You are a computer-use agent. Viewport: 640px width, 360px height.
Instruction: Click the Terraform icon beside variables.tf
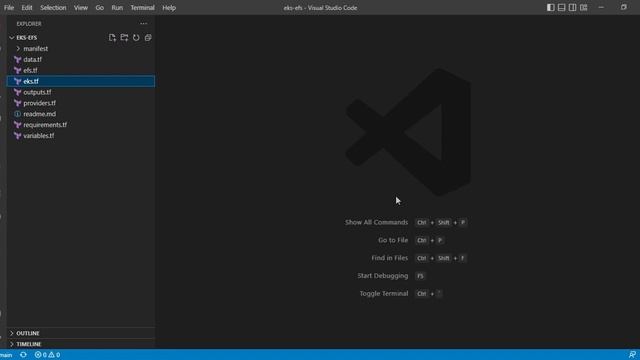tap(18, 136)
